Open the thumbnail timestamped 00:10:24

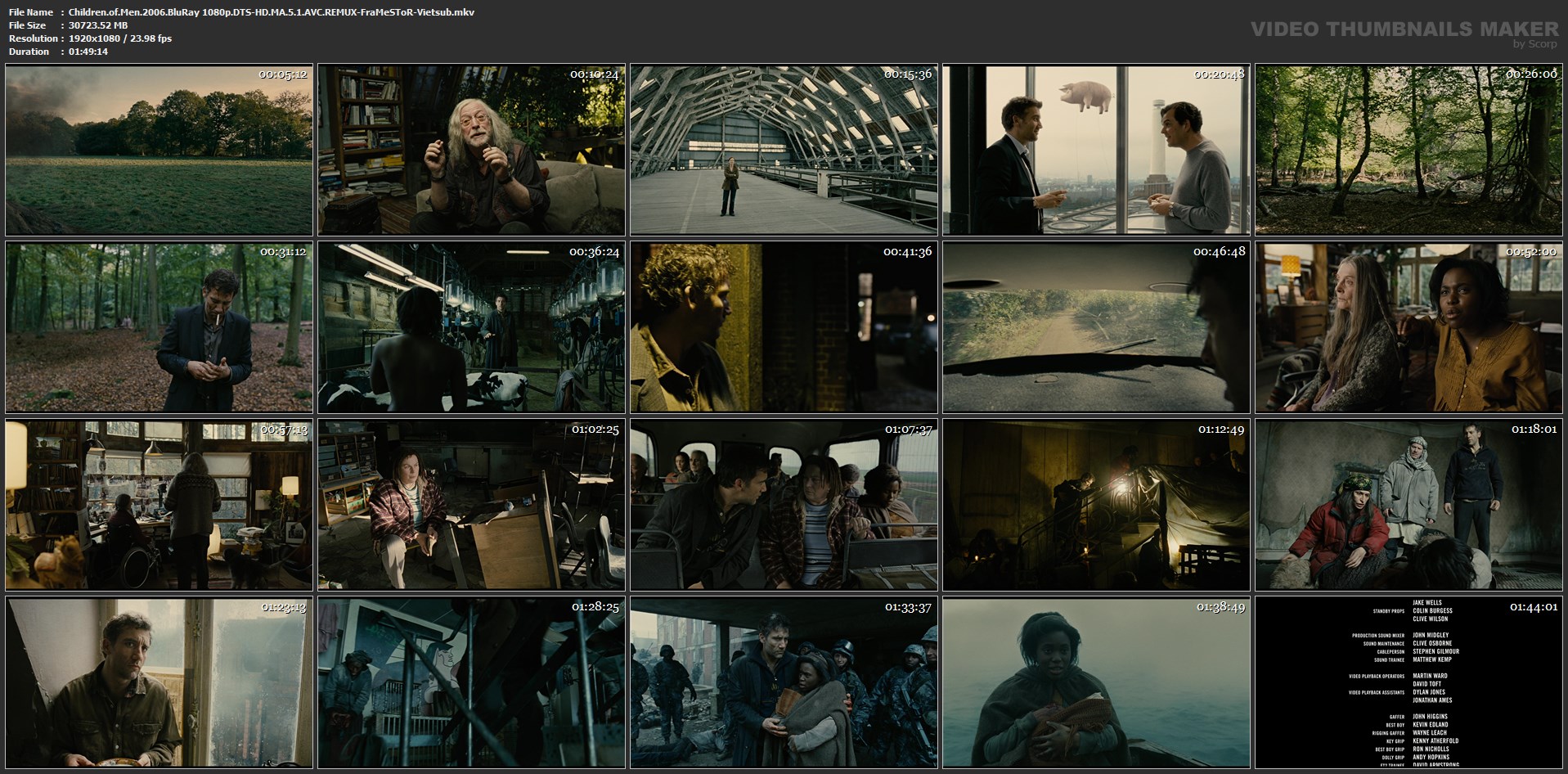point(471,150)
